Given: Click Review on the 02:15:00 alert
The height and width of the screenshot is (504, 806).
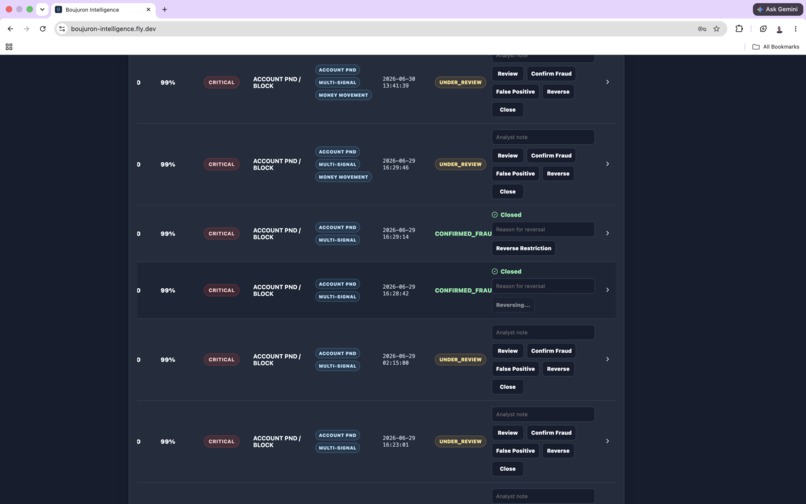Looking at the screenshot, I should (507, 351).
